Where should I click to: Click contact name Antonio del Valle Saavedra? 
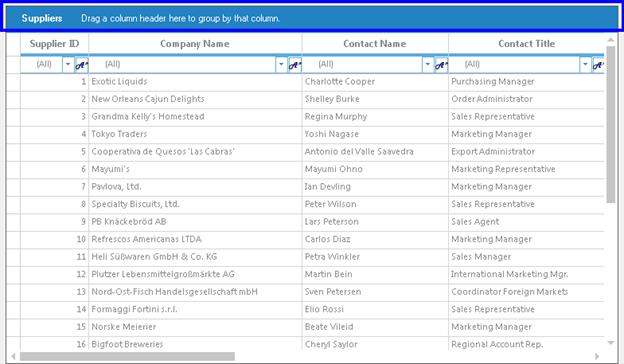[x=359, y=152]
